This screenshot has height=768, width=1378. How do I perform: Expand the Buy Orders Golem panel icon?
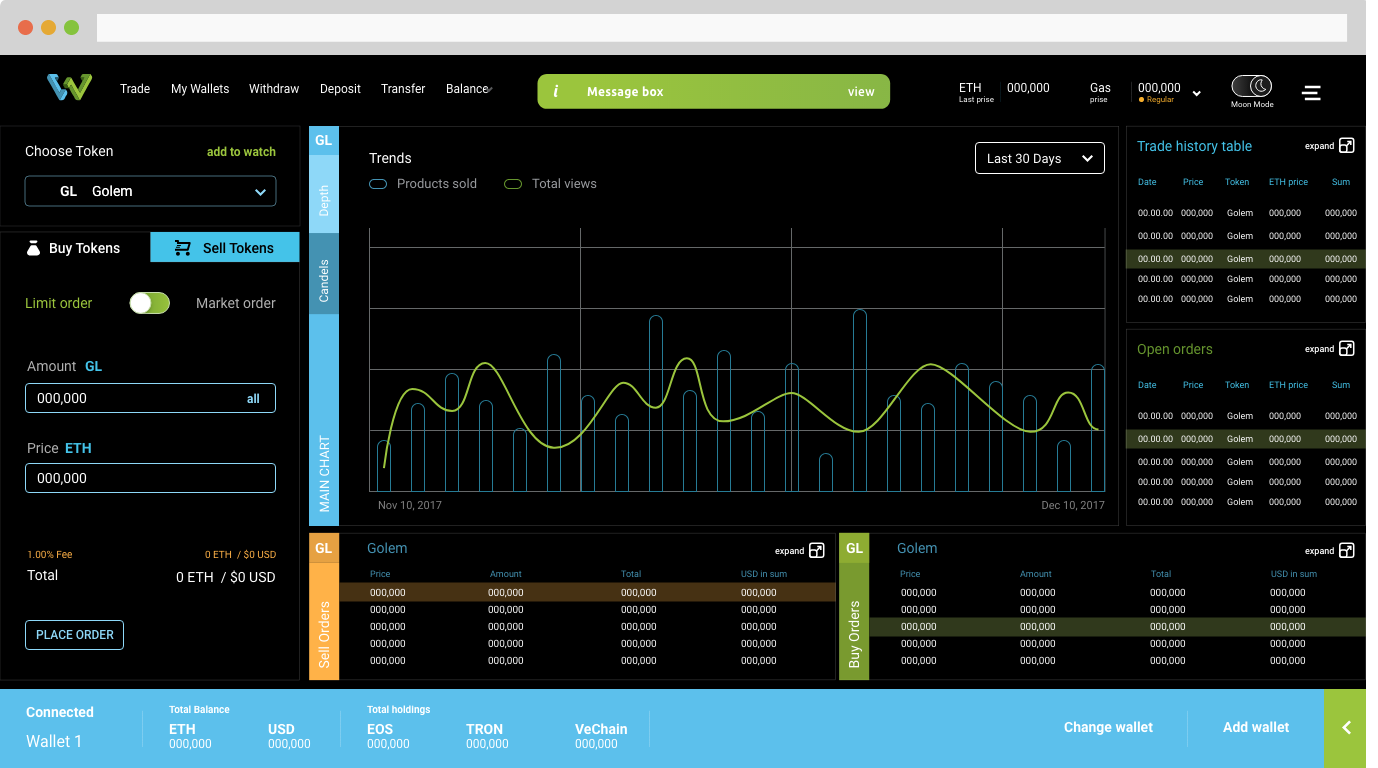pyautogui.click(x=1346, y=551)
